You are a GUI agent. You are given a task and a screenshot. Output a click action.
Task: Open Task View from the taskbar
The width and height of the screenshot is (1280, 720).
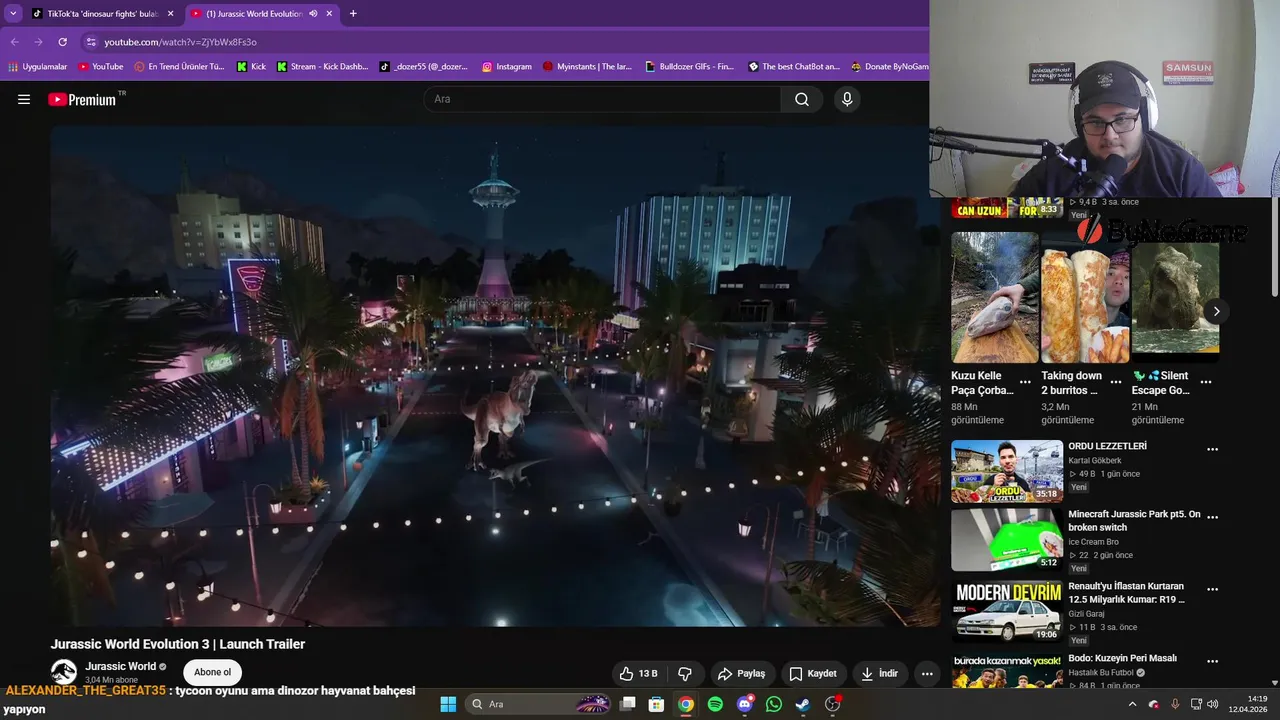pyautogui.click(x=627, y=704)
